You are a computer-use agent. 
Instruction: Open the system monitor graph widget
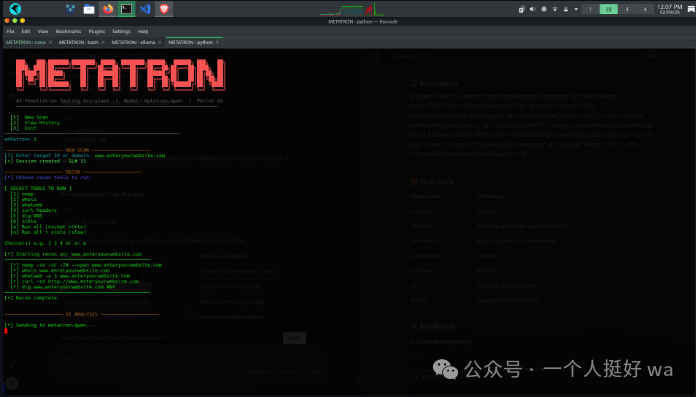(352, 9)
